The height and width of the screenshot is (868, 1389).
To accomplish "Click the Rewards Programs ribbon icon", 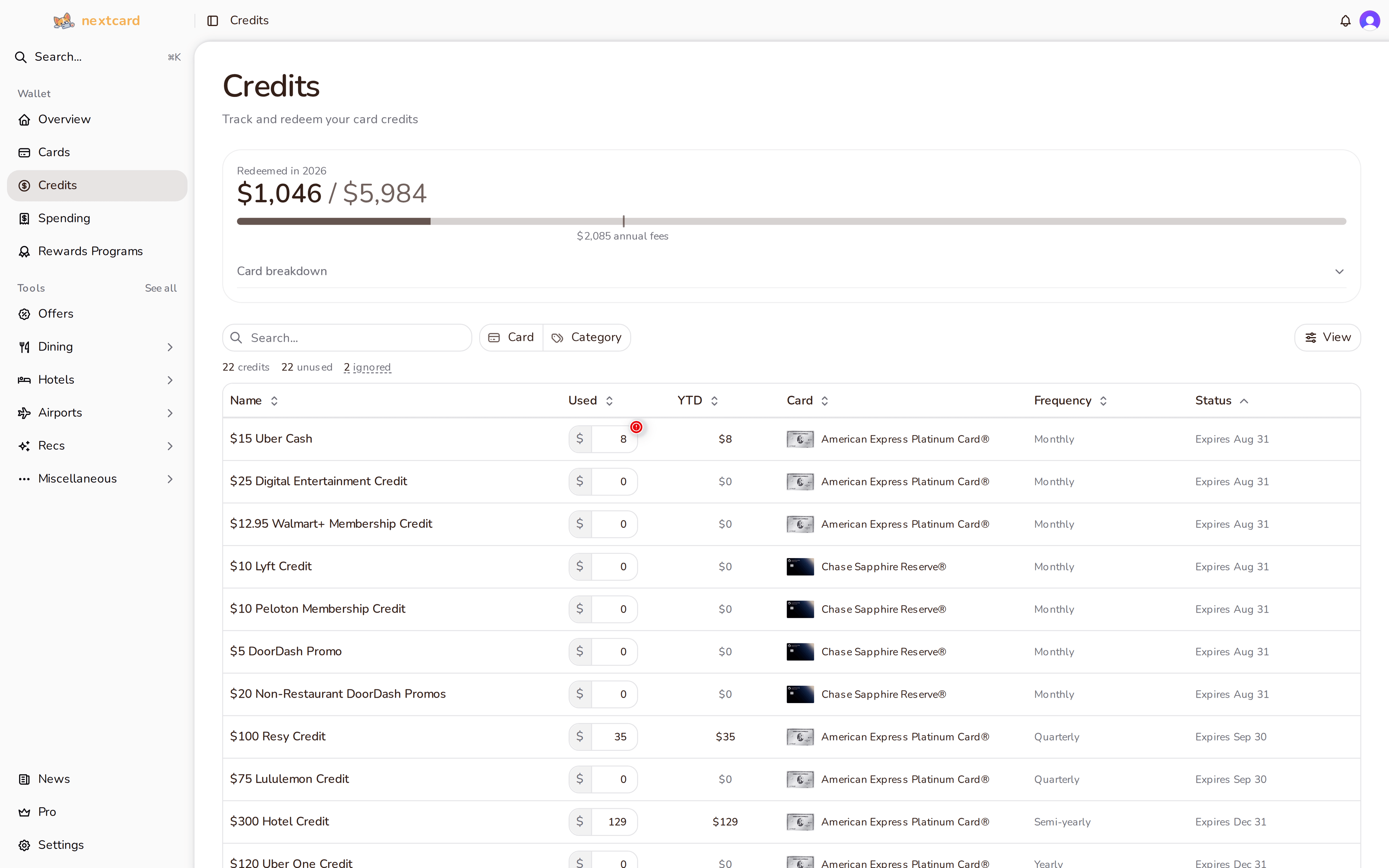I will pos(24,251).
